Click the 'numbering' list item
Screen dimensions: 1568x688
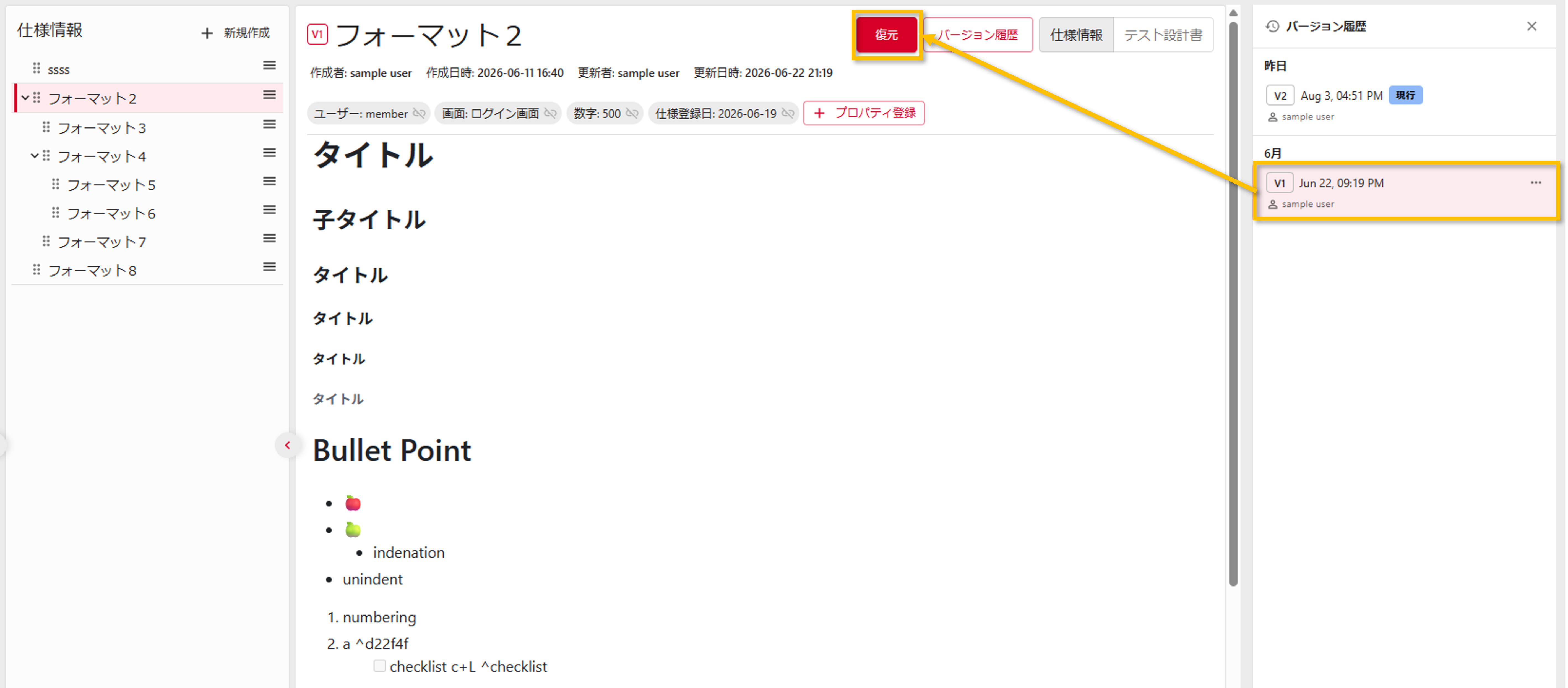pos(379,617)
